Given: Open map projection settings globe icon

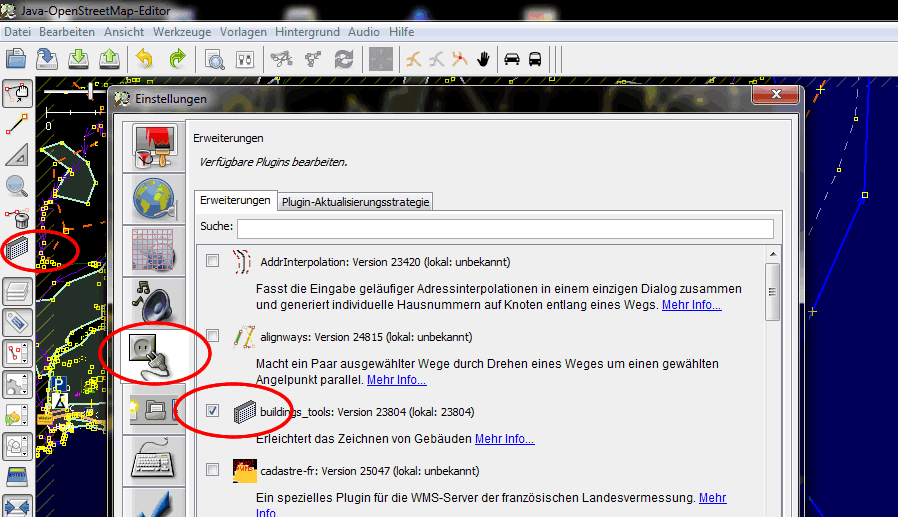Looking at the screenshot, I should [x=154, y=196].
